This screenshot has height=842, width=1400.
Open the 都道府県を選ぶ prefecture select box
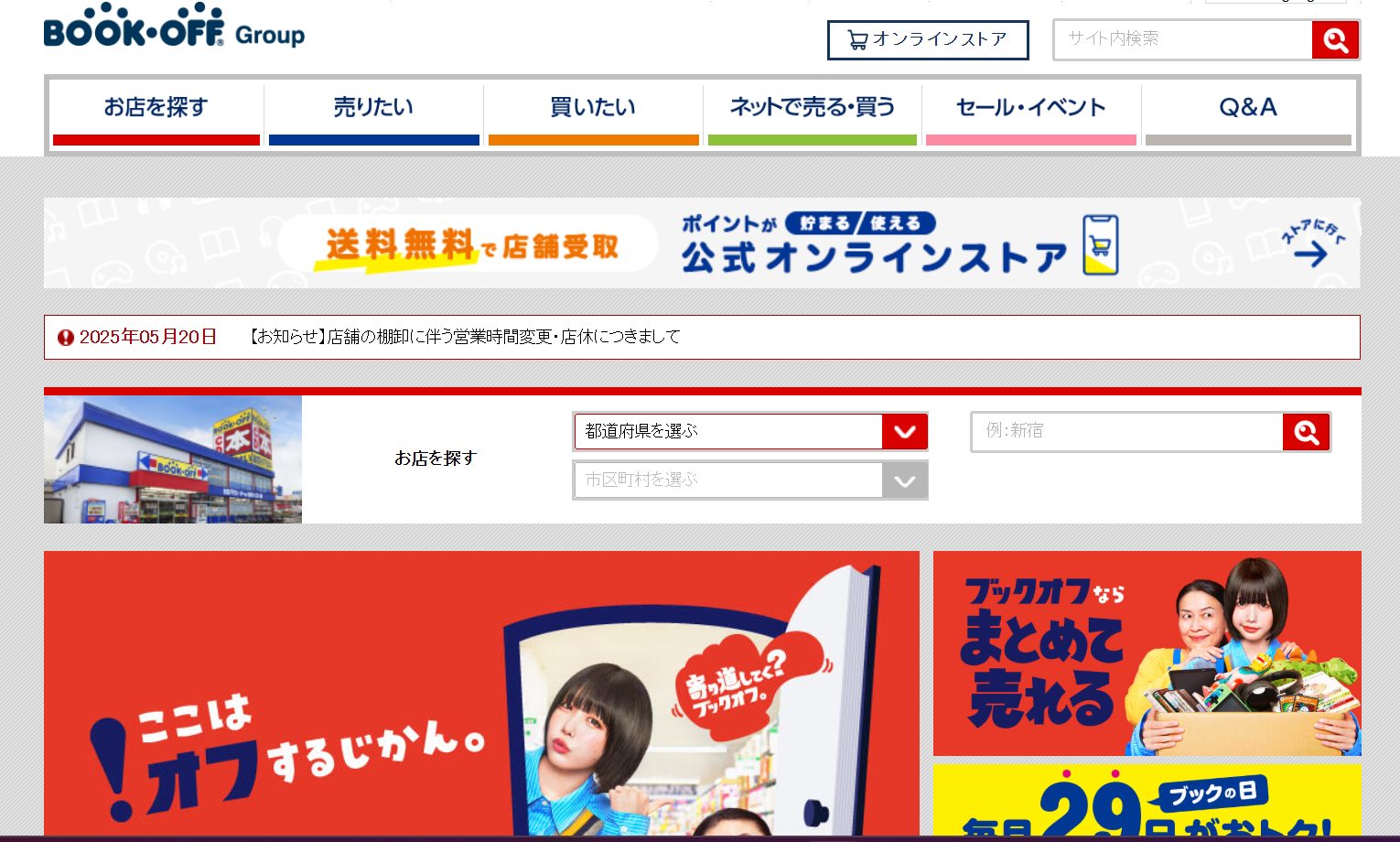(x=750, y=431)
